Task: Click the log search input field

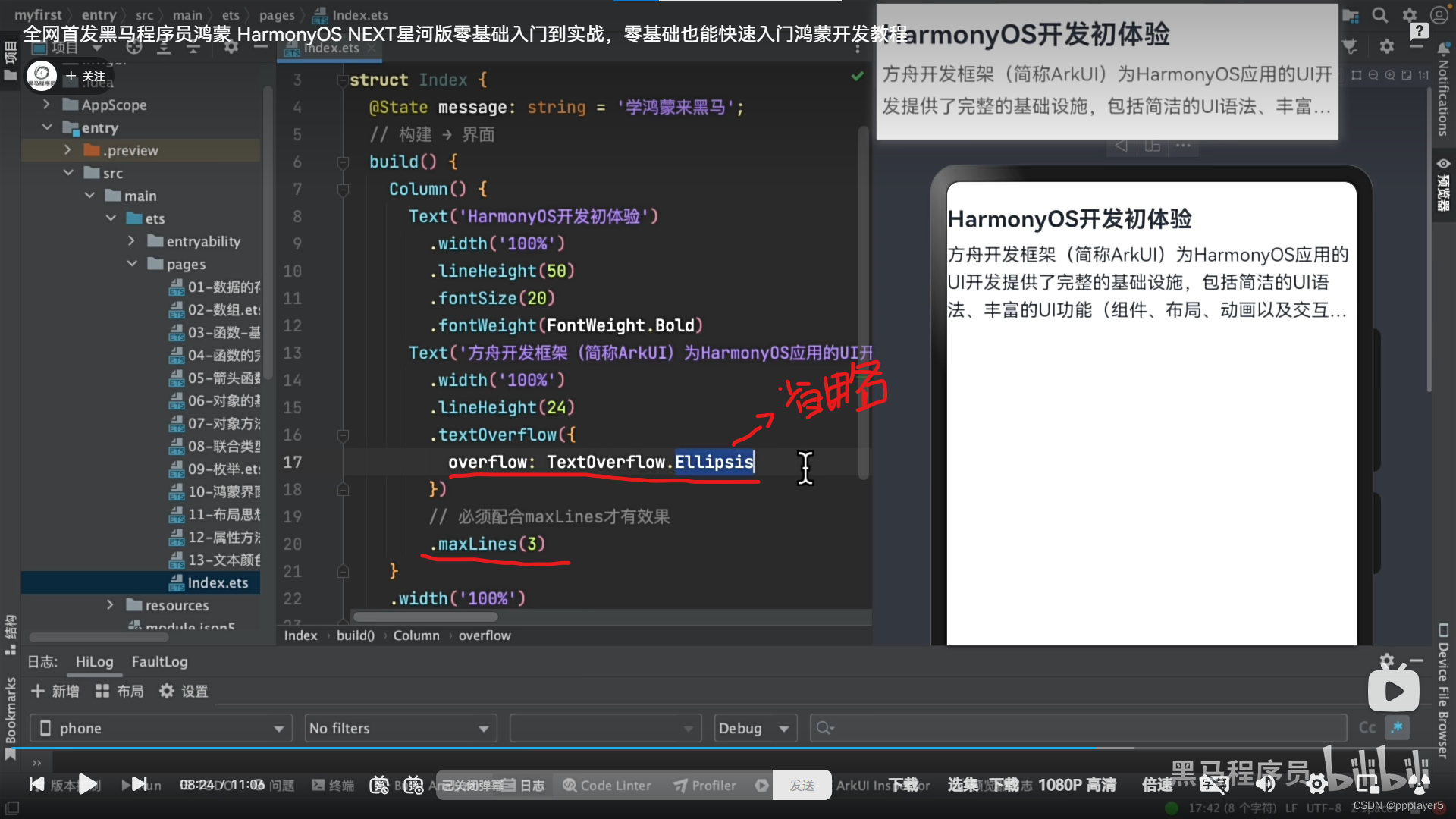Action: [1077, 728]
